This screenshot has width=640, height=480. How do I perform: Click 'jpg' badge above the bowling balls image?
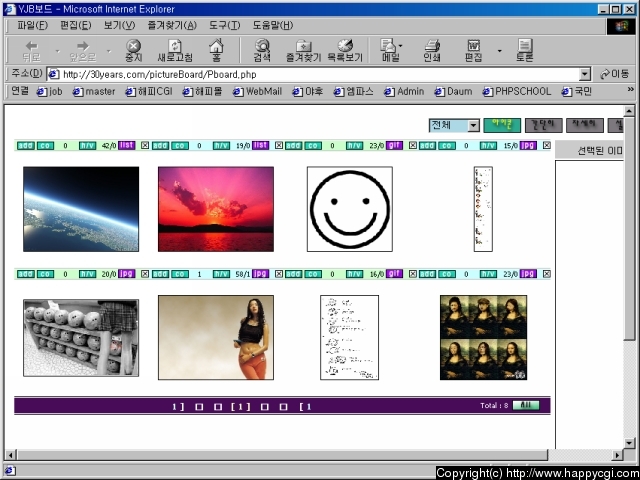tap(127, 273)
